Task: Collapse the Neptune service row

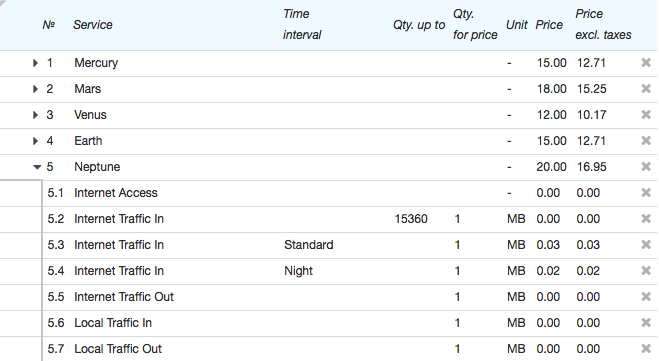Action: coord(37,167)
